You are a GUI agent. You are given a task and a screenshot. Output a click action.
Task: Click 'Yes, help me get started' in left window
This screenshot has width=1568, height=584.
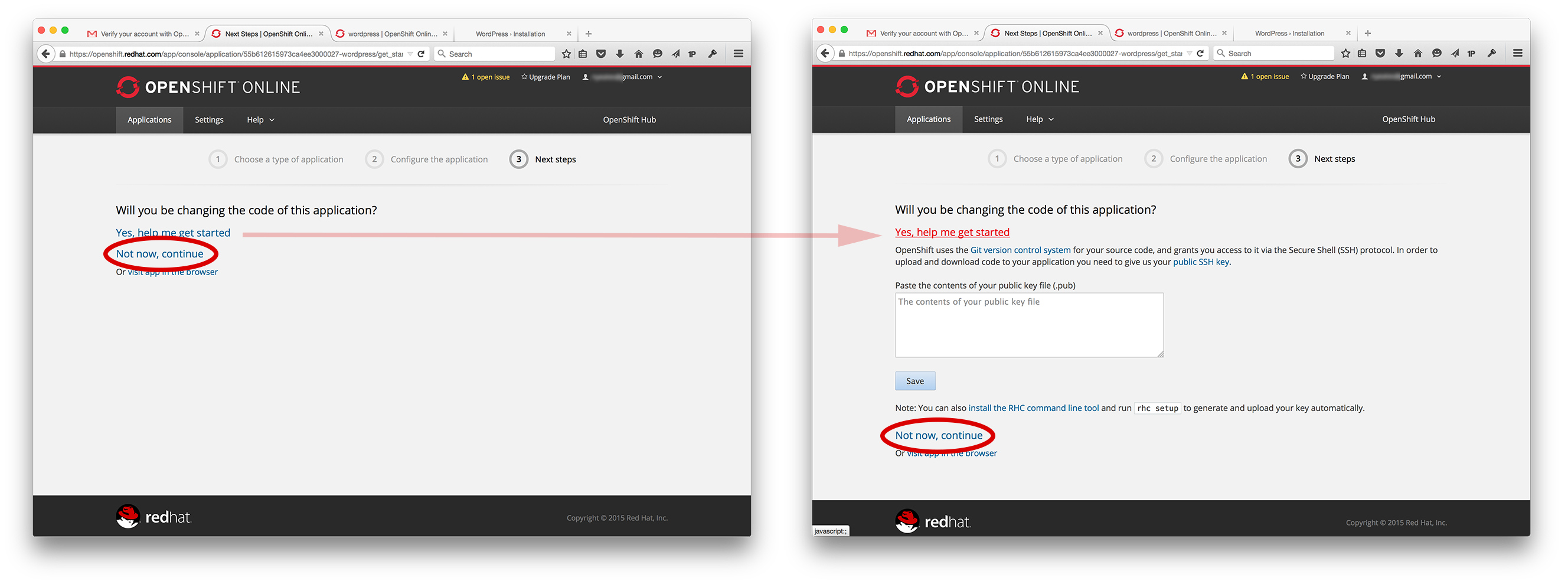[173, 233]
